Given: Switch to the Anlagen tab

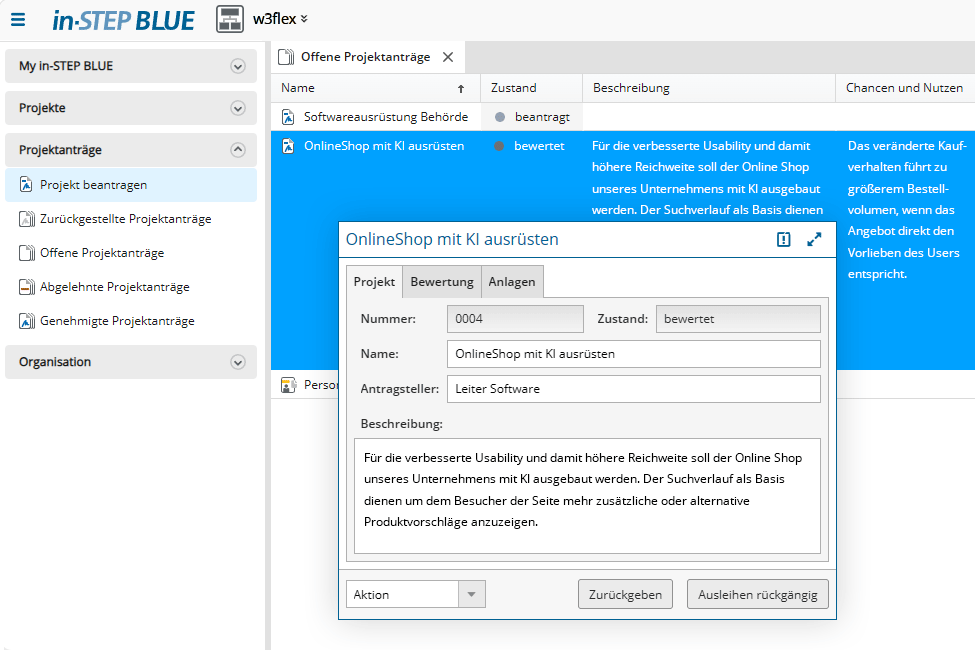Looking at the screenshot, I should pyautogui.click(x=511, y=282).
